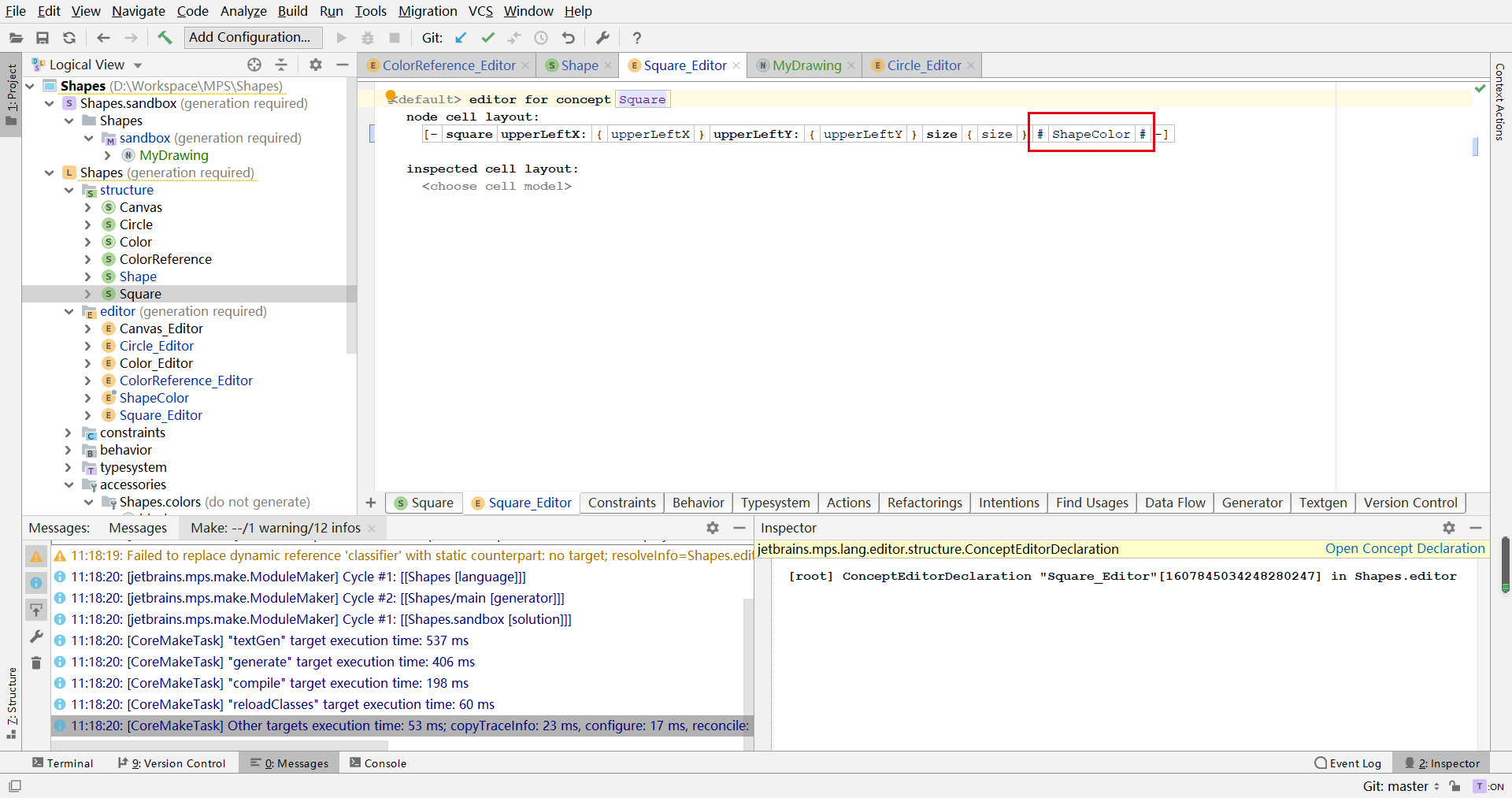1512x798 pixels.
Task: Update project with the blue Git arrow icon
Action: [x=461, y=37]
